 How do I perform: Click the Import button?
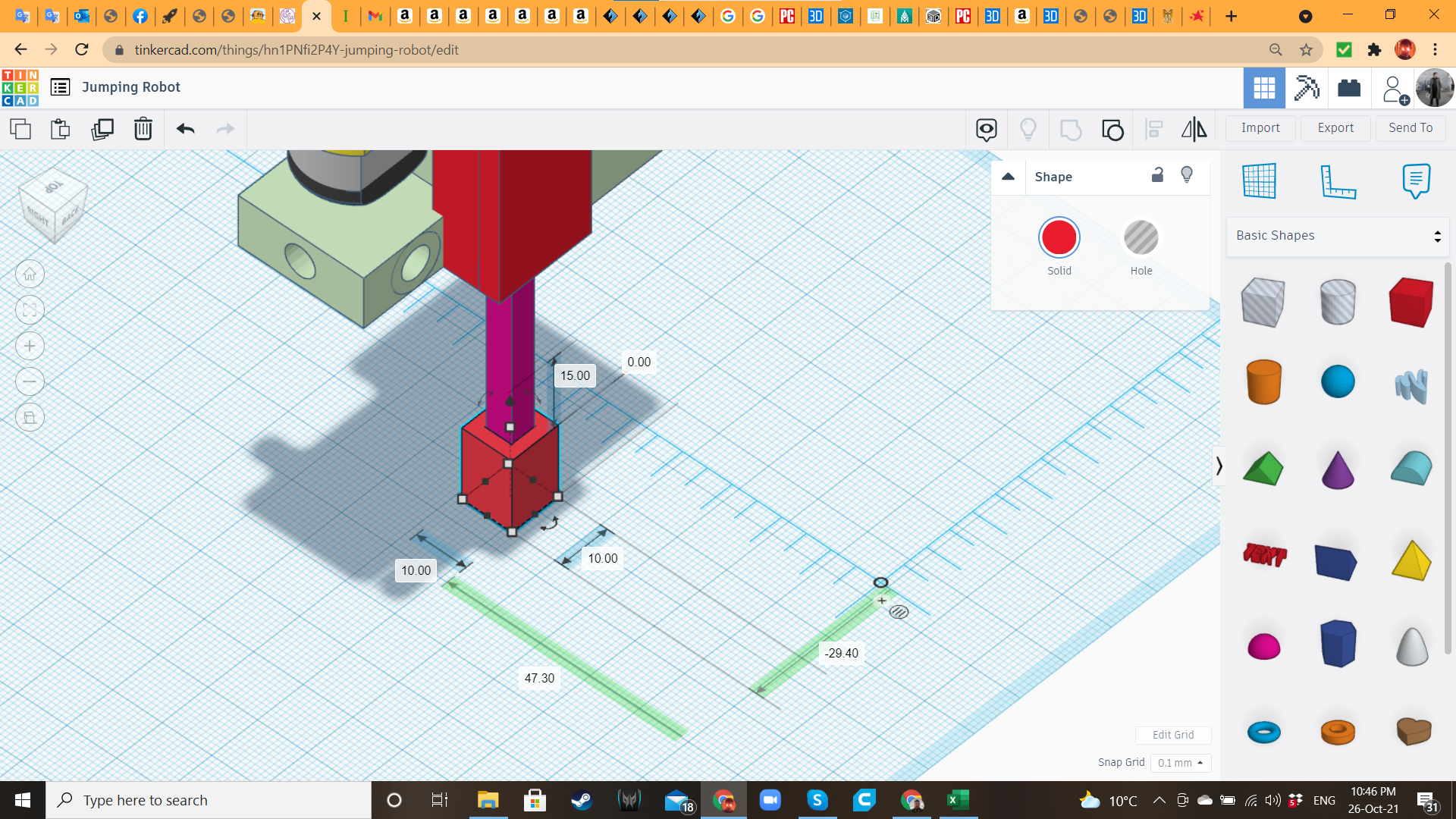point(1260,128)
